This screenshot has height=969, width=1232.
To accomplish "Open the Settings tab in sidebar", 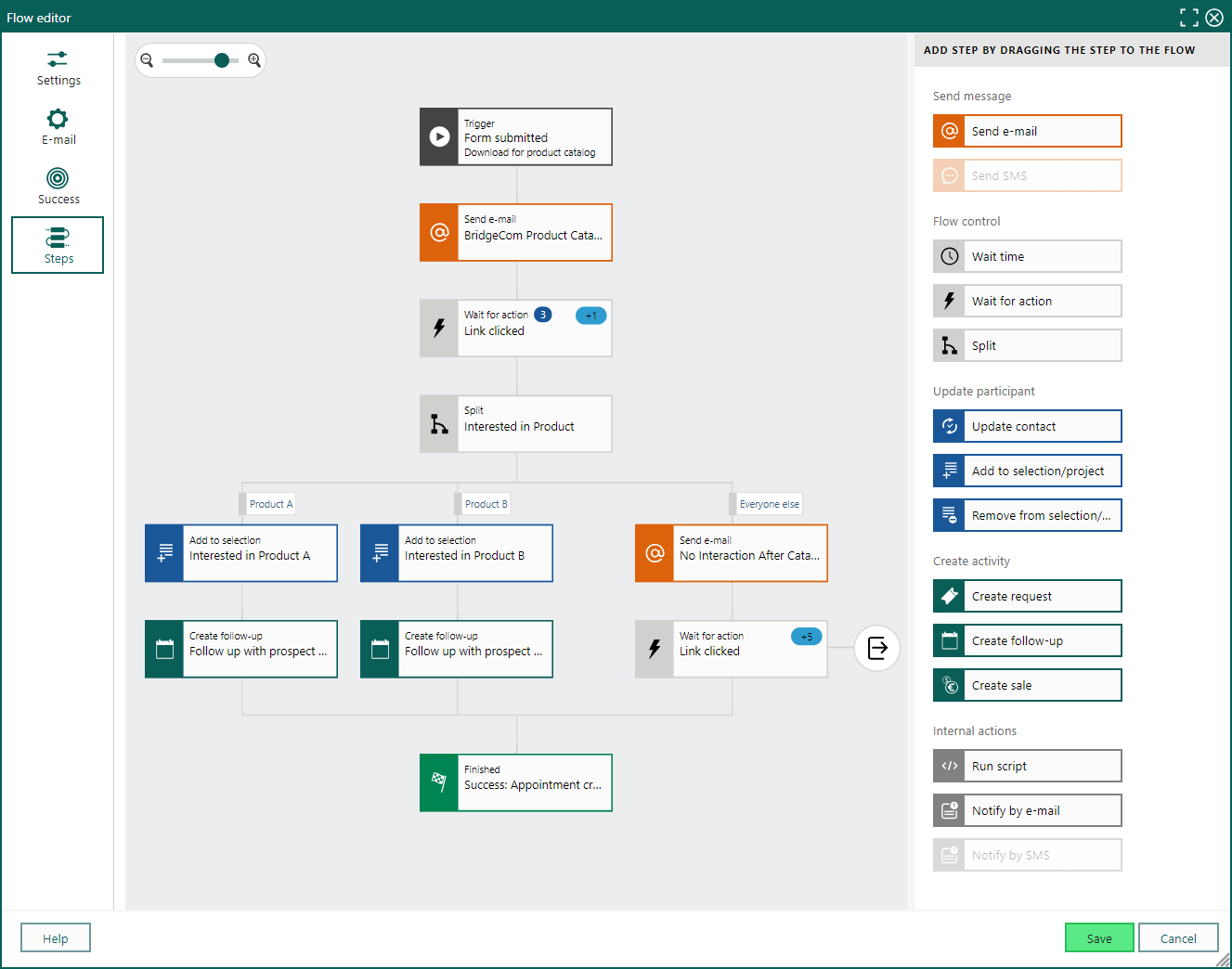I will [x=58, y=68].
